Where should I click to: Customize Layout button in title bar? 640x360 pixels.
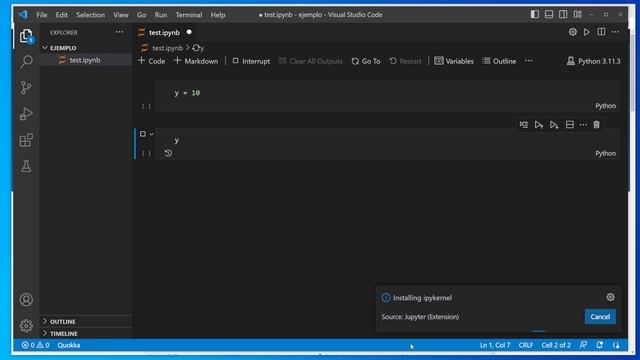(578, 14)
